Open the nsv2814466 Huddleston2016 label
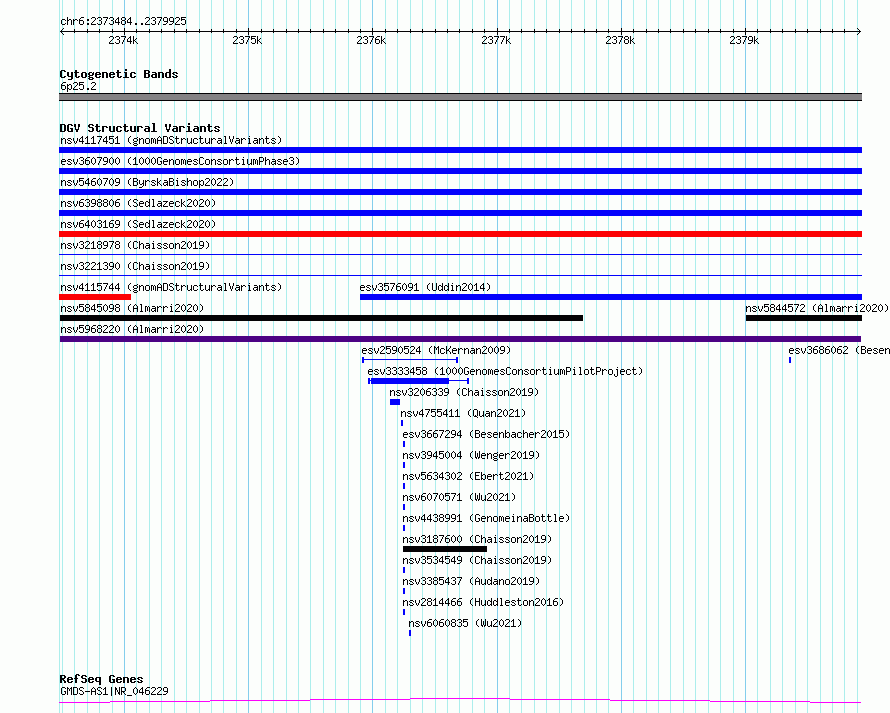This screenshot has height=713, width=890. (483, 602)
